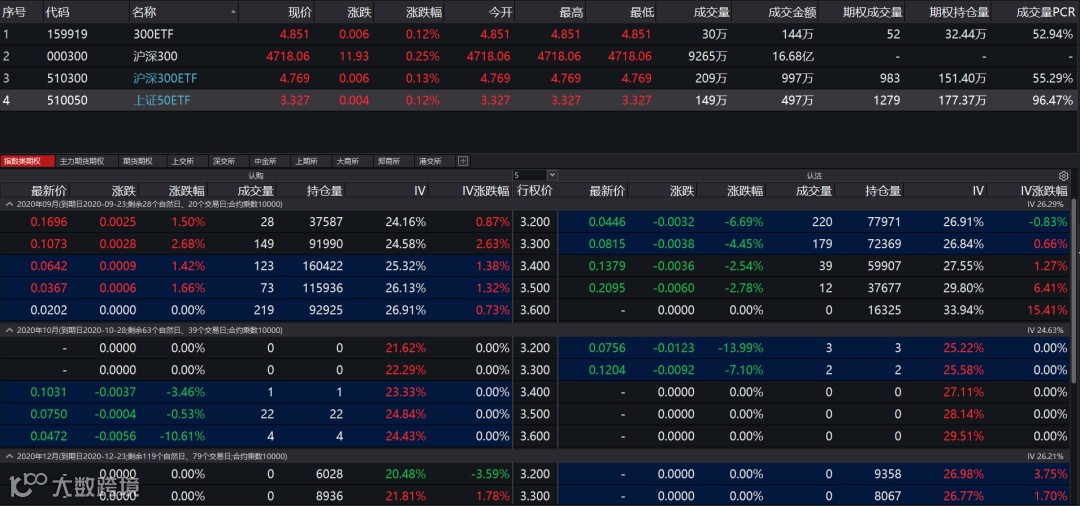The height and width of the screenshot is (506, 1080).
Task: Select call price 0.1696 in September
Action: [x=49, y=222]
